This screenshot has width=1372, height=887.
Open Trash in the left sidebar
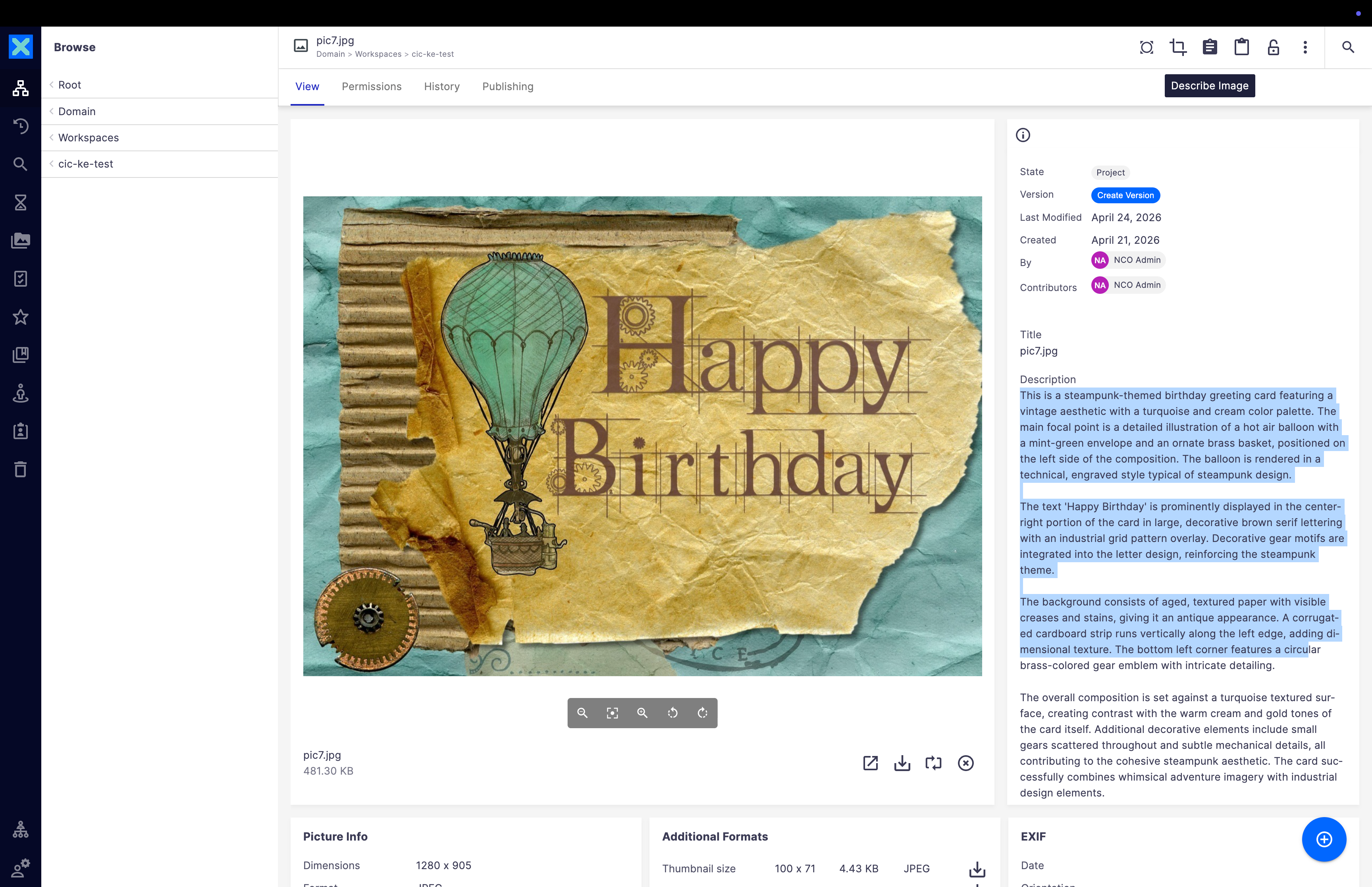(21, 469)
